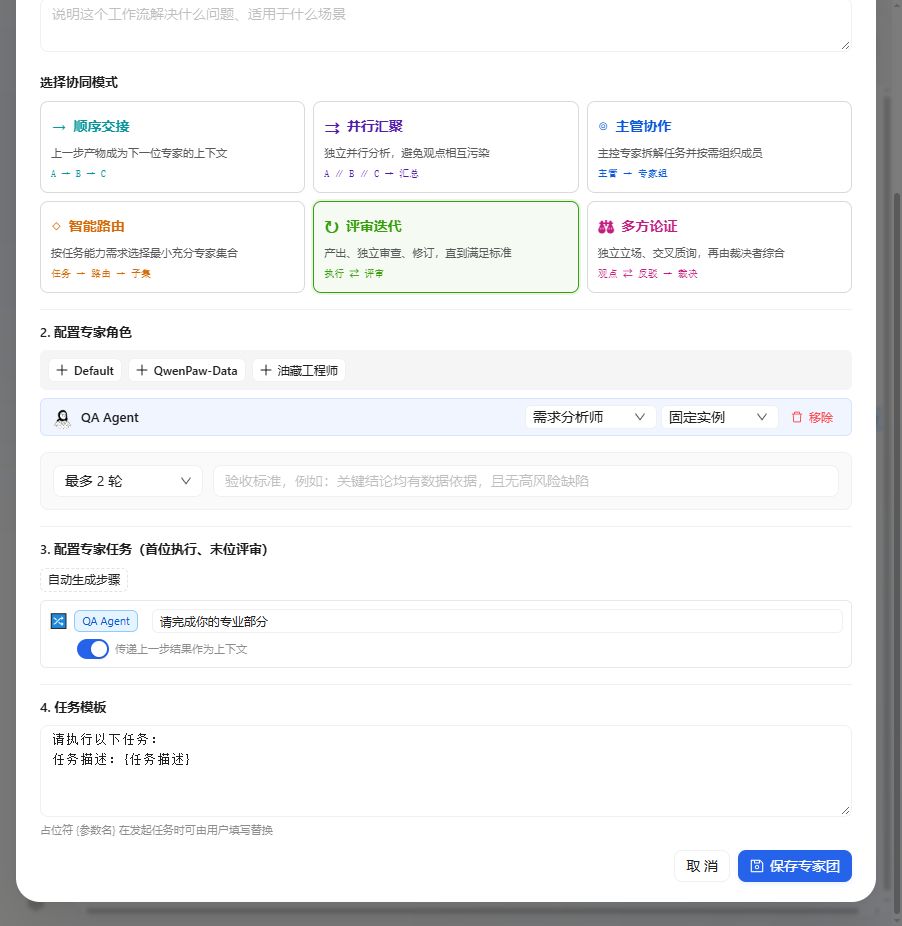Click the "主管 → 专家组" flow text

tap(633, 174)
